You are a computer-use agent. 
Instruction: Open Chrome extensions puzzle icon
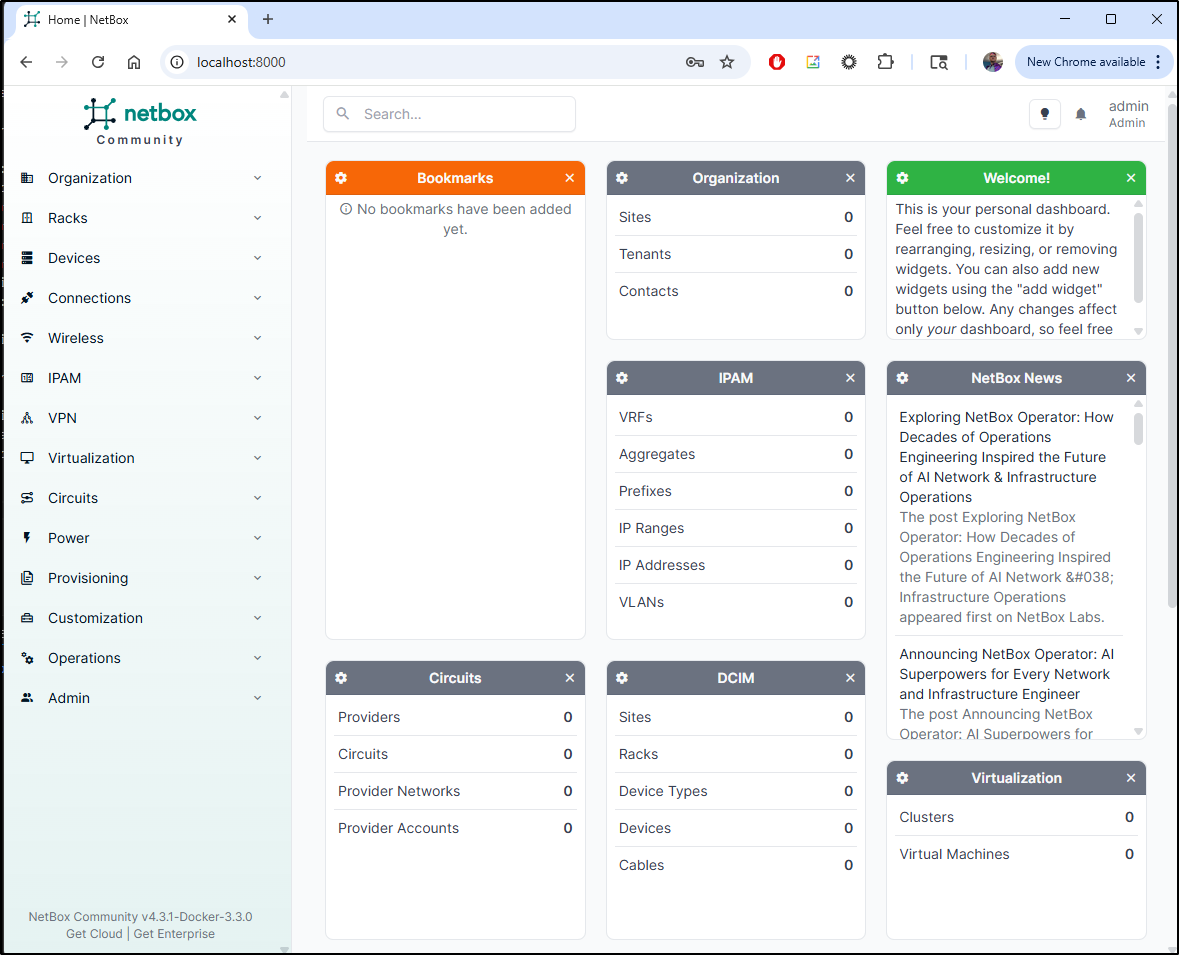click(x=885, y=62)
